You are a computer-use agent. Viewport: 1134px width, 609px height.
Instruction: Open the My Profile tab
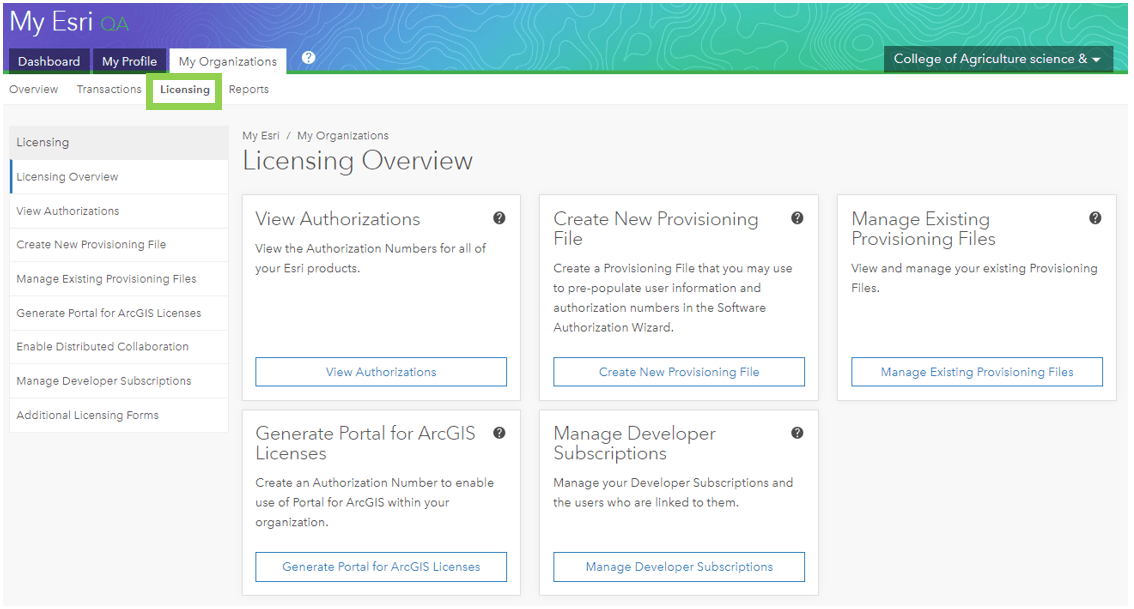(129, 61)
